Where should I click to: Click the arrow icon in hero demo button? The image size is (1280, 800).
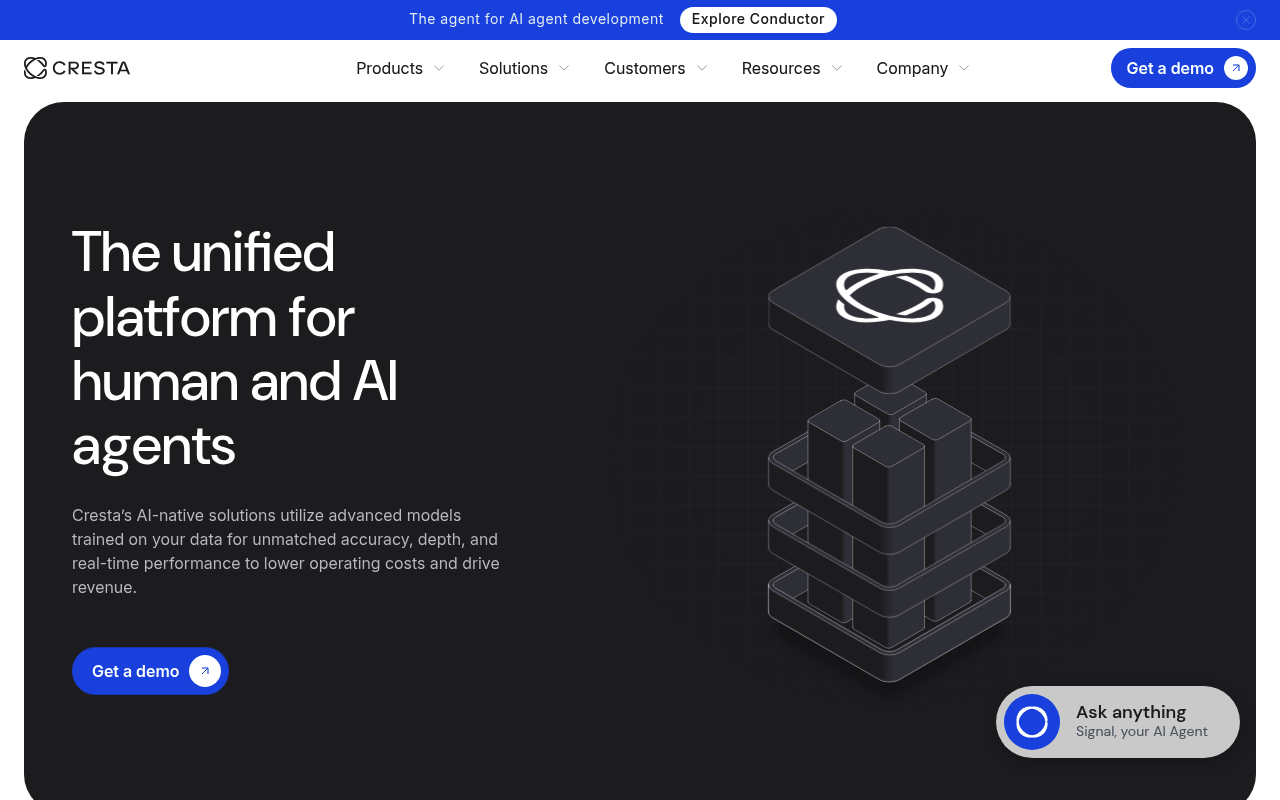[205, 671]
